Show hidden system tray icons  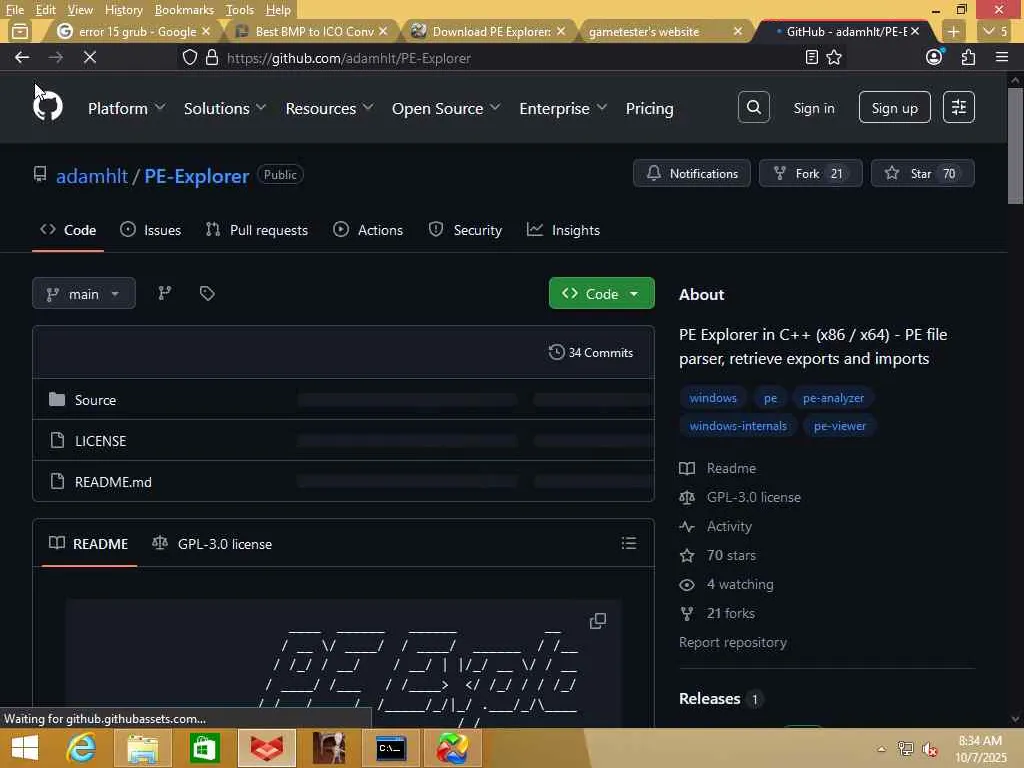coord(882,749)
